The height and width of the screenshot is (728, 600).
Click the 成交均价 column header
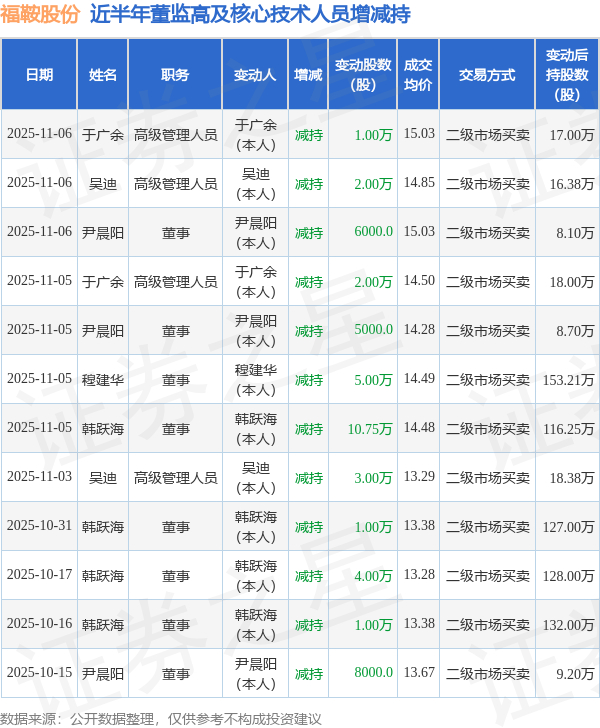click(x=418, y=74)
